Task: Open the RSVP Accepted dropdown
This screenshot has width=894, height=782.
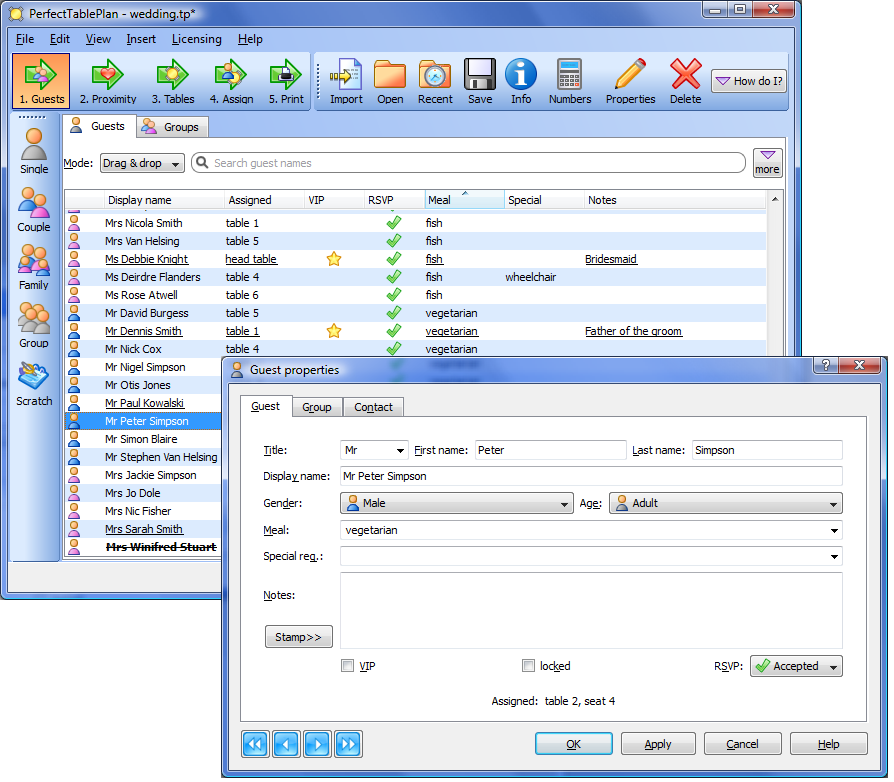Action: pos(796,666)
